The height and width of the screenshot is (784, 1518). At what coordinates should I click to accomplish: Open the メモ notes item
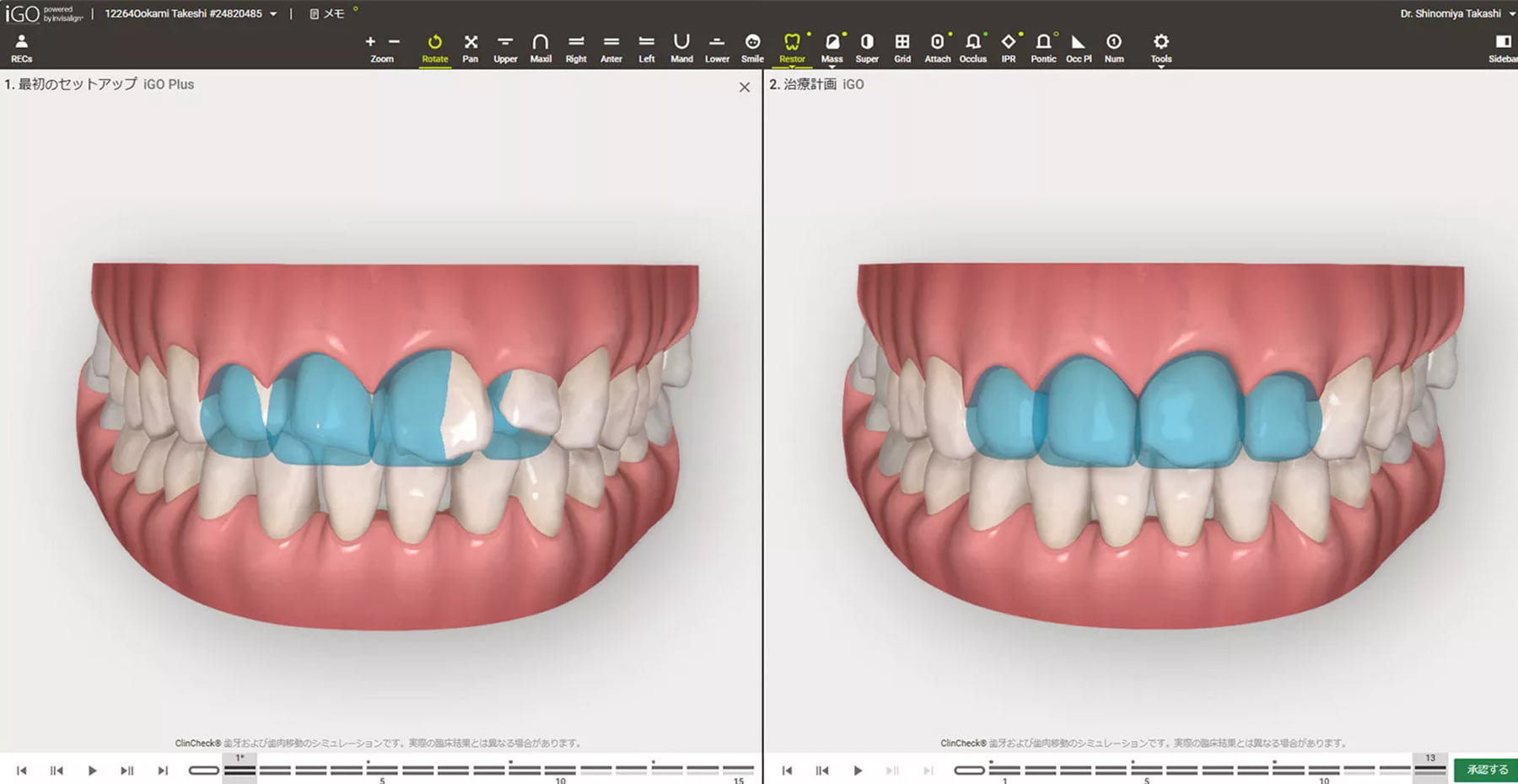point(327,13)
